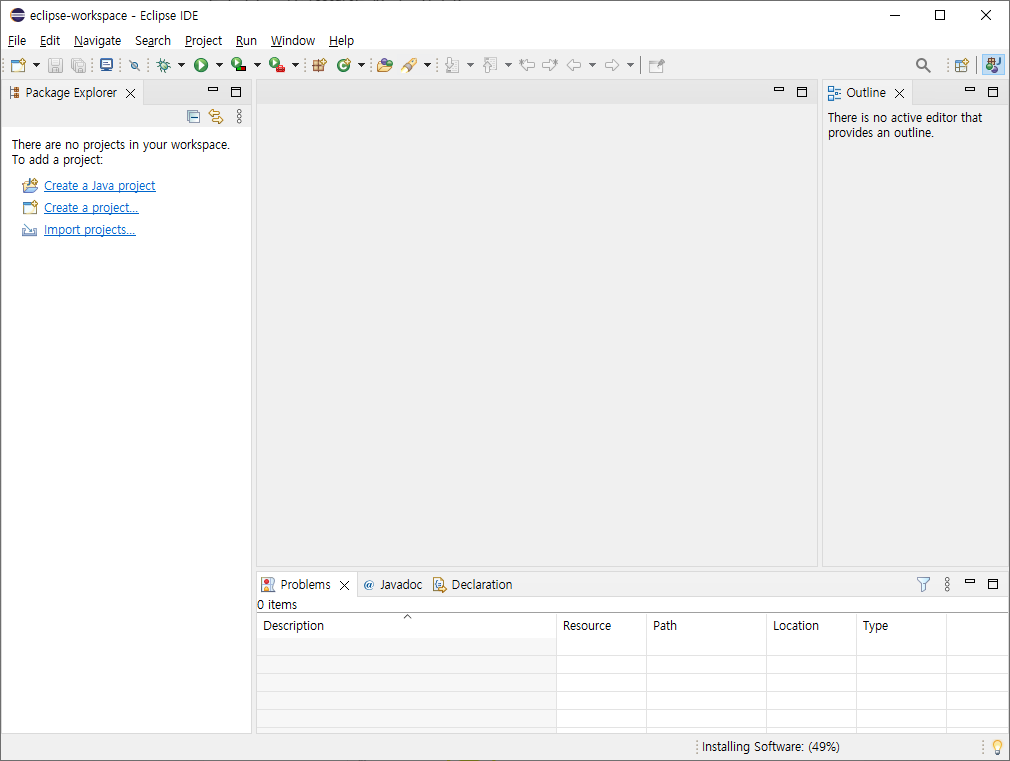
Task: Open Back history dropdown arrow
Action: (x=592, y=65)
